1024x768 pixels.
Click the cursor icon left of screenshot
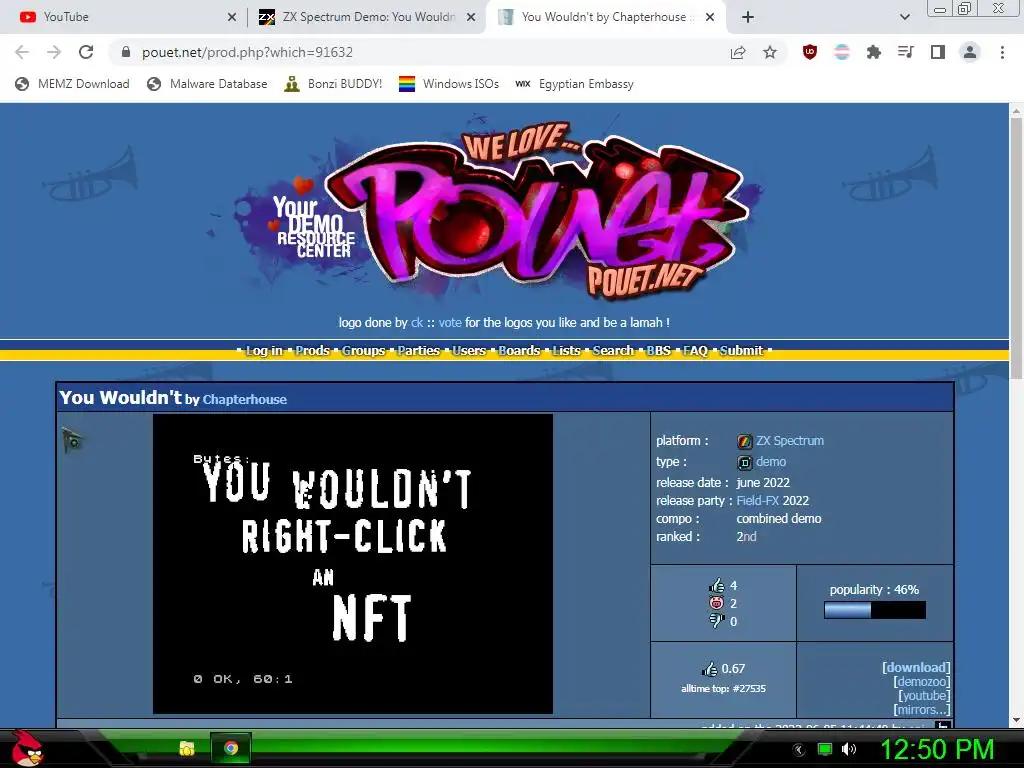(x=72, y=440)
